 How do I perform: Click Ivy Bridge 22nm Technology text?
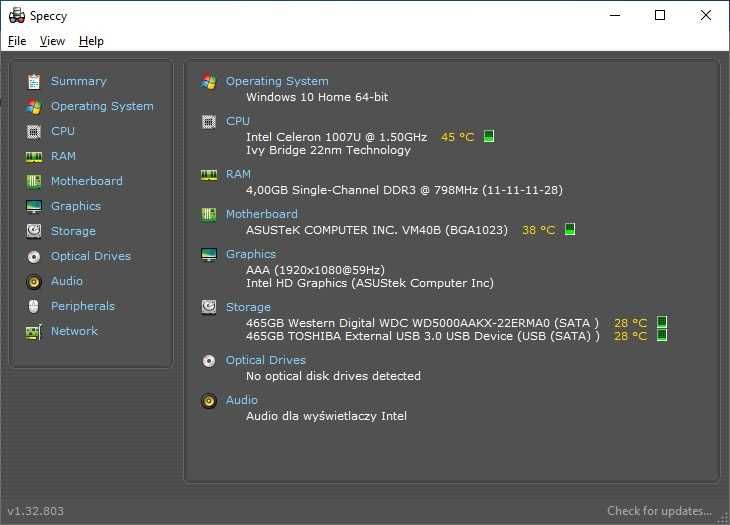click(x=328, y=150)
